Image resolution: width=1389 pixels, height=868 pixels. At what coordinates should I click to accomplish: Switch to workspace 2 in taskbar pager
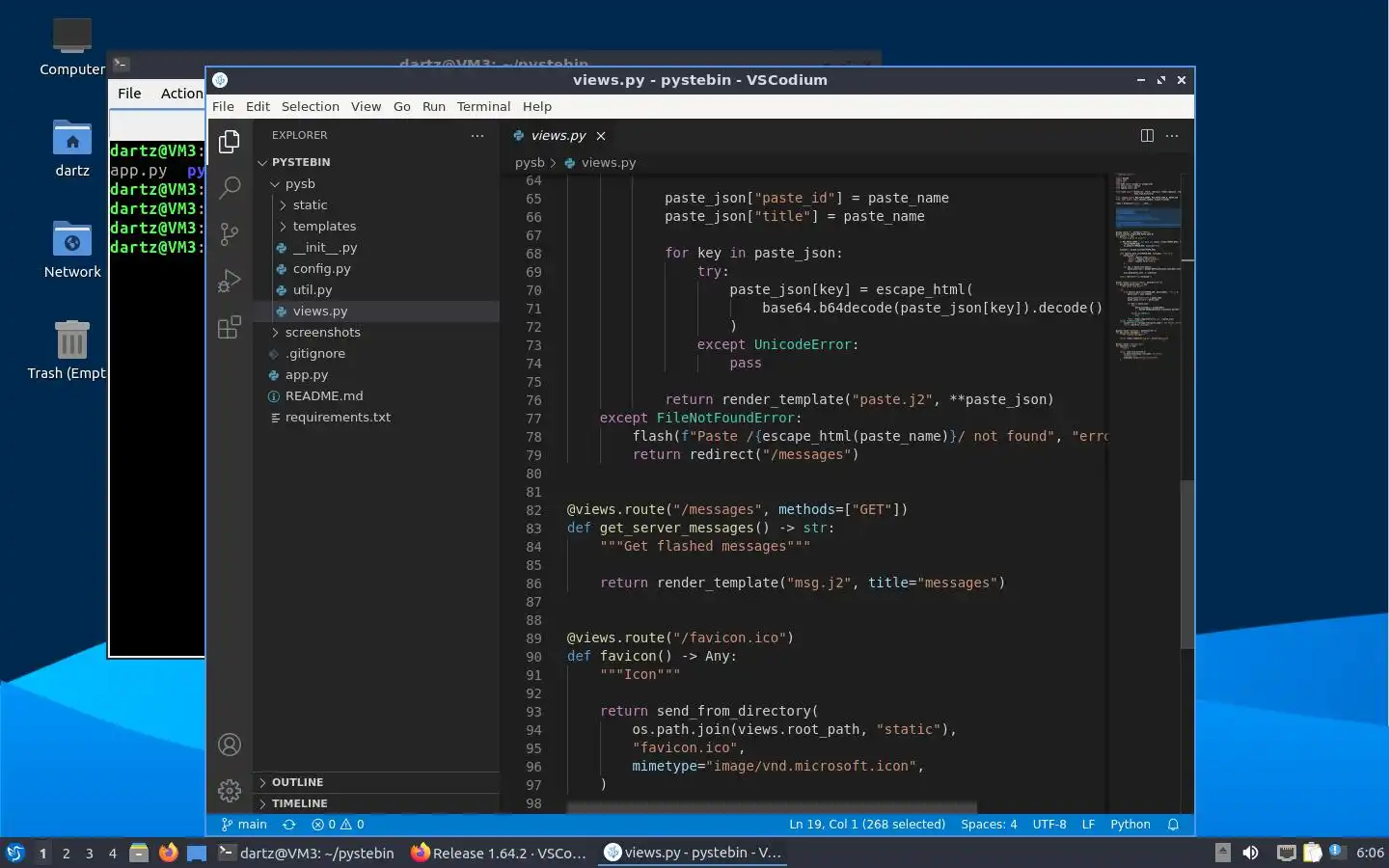click(x=66, y=854)
